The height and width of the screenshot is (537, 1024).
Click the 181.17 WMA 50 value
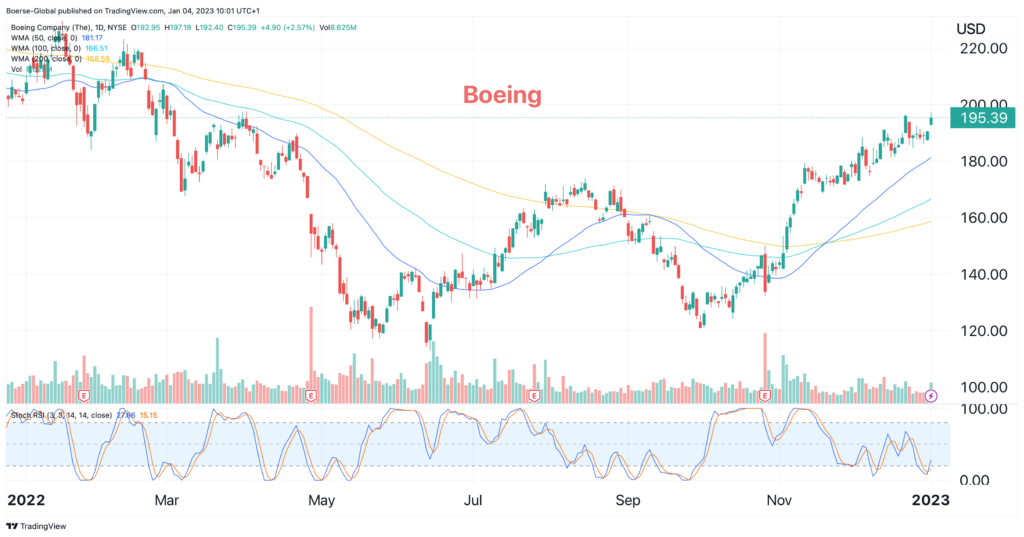click(92, 38)
